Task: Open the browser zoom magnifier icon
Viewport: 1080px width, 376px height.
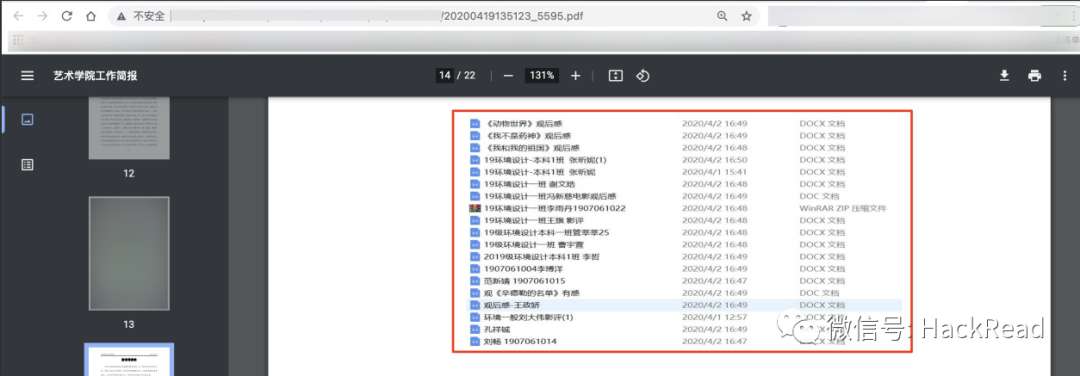Action: 722,16
